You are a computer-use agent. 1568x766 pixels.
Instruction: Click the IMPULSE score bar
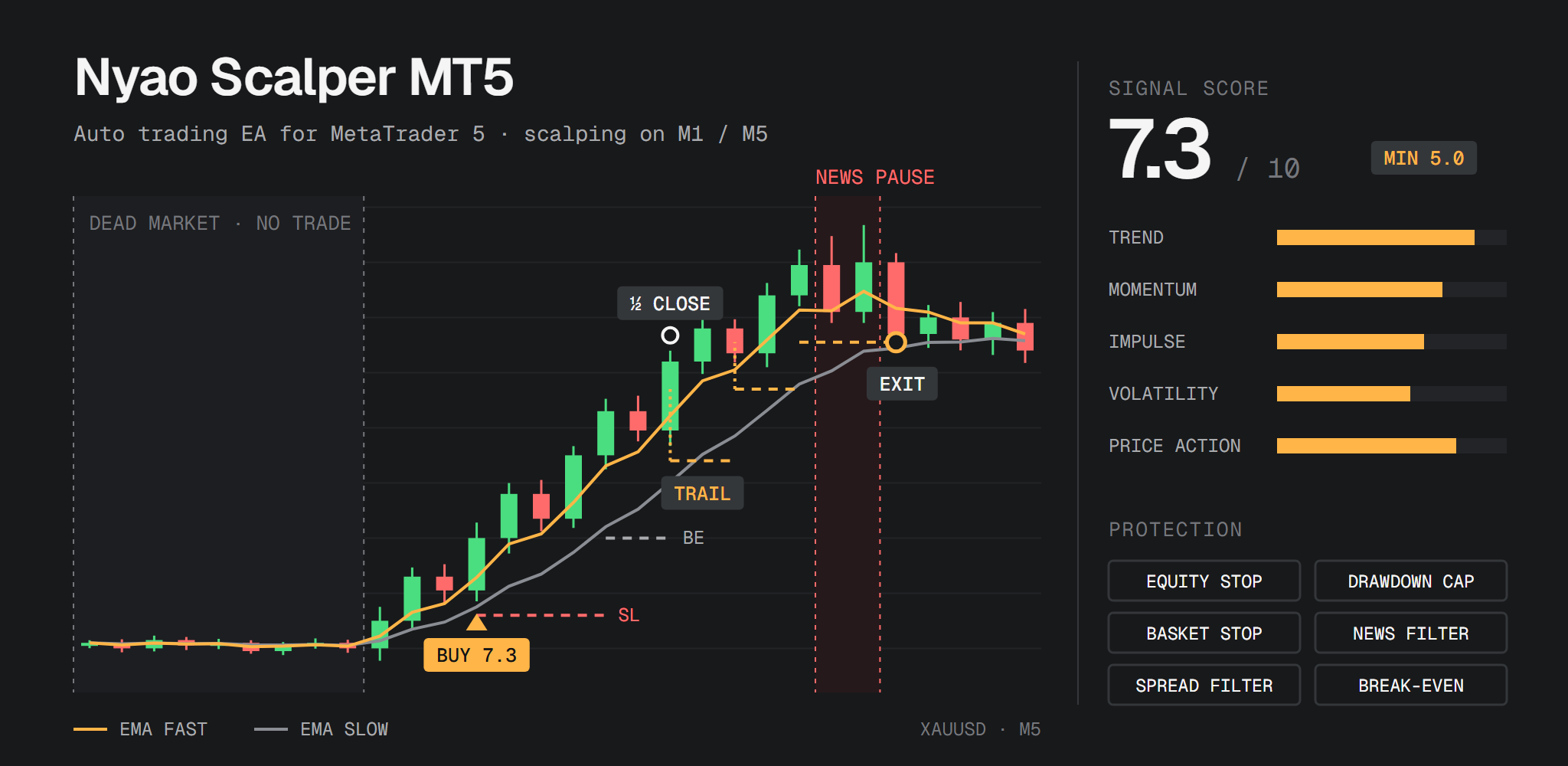click(x=1391, y=342)
